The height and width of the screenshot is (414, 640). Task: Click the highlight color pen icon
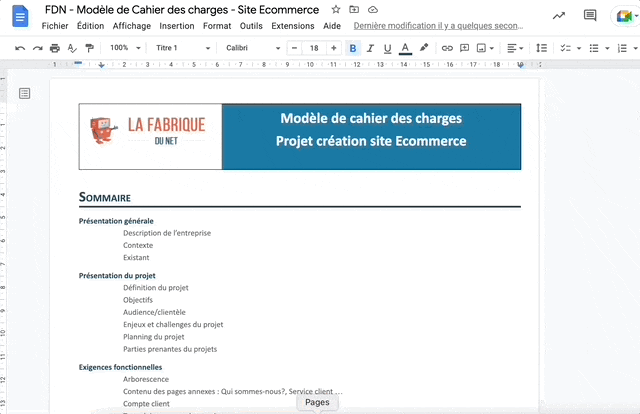424,48
